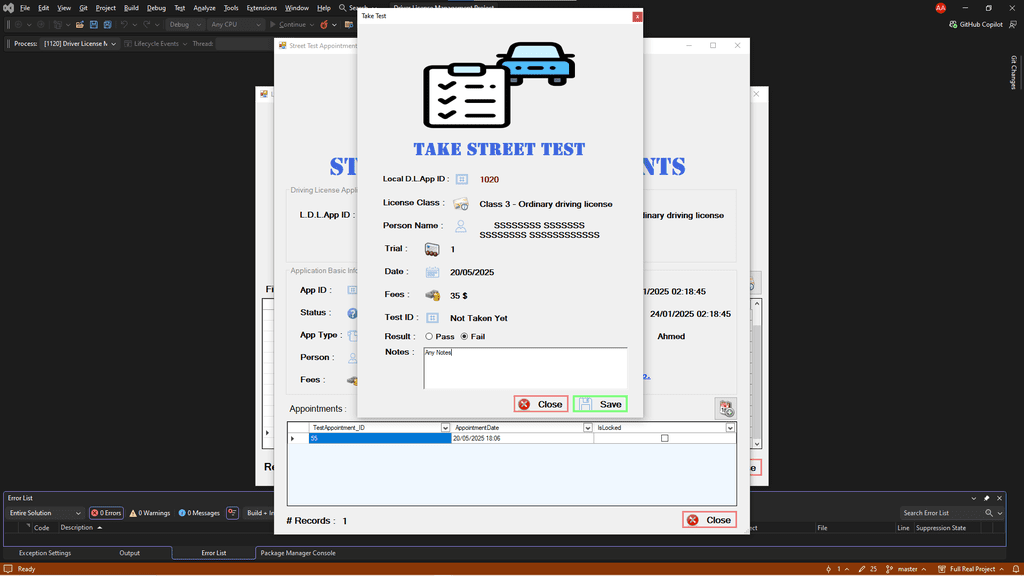Image resolution: width=1024 pixels, height=576 pixels.
Task: Open AppointmentDate column filter dropdown
Action: point(588,428)
